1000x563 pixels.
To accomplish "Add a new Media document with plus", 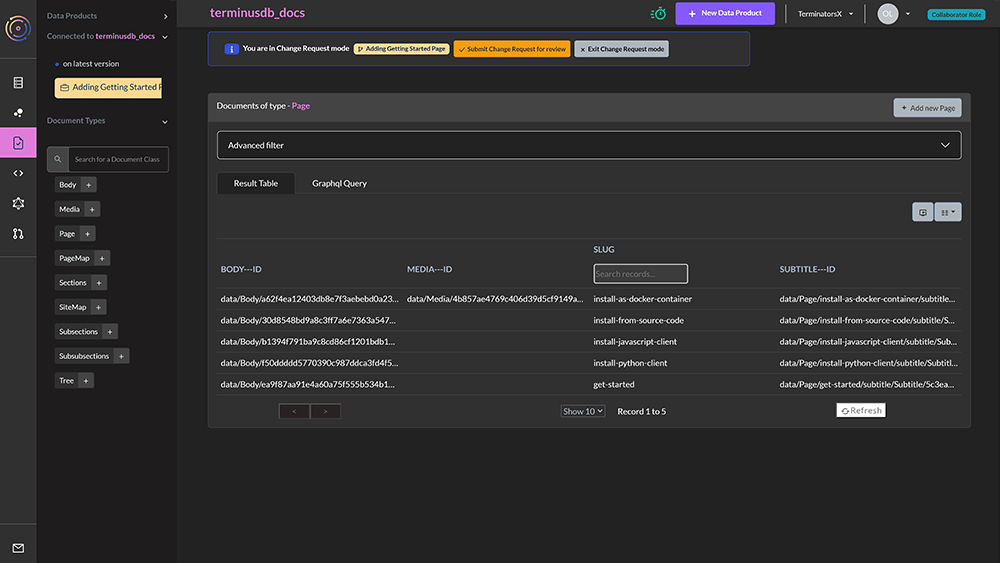I will (92, 209).
